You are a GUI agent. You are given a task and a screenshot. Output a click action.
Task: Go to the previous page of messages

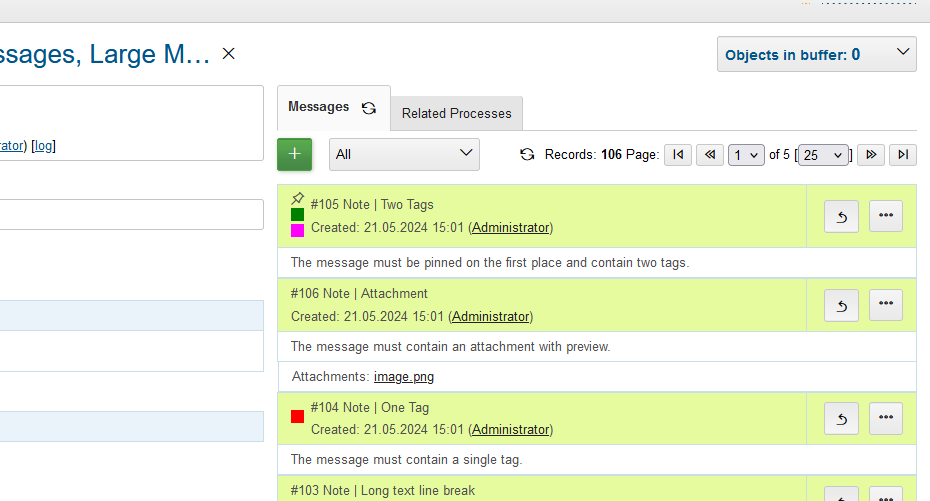point(710,155)
